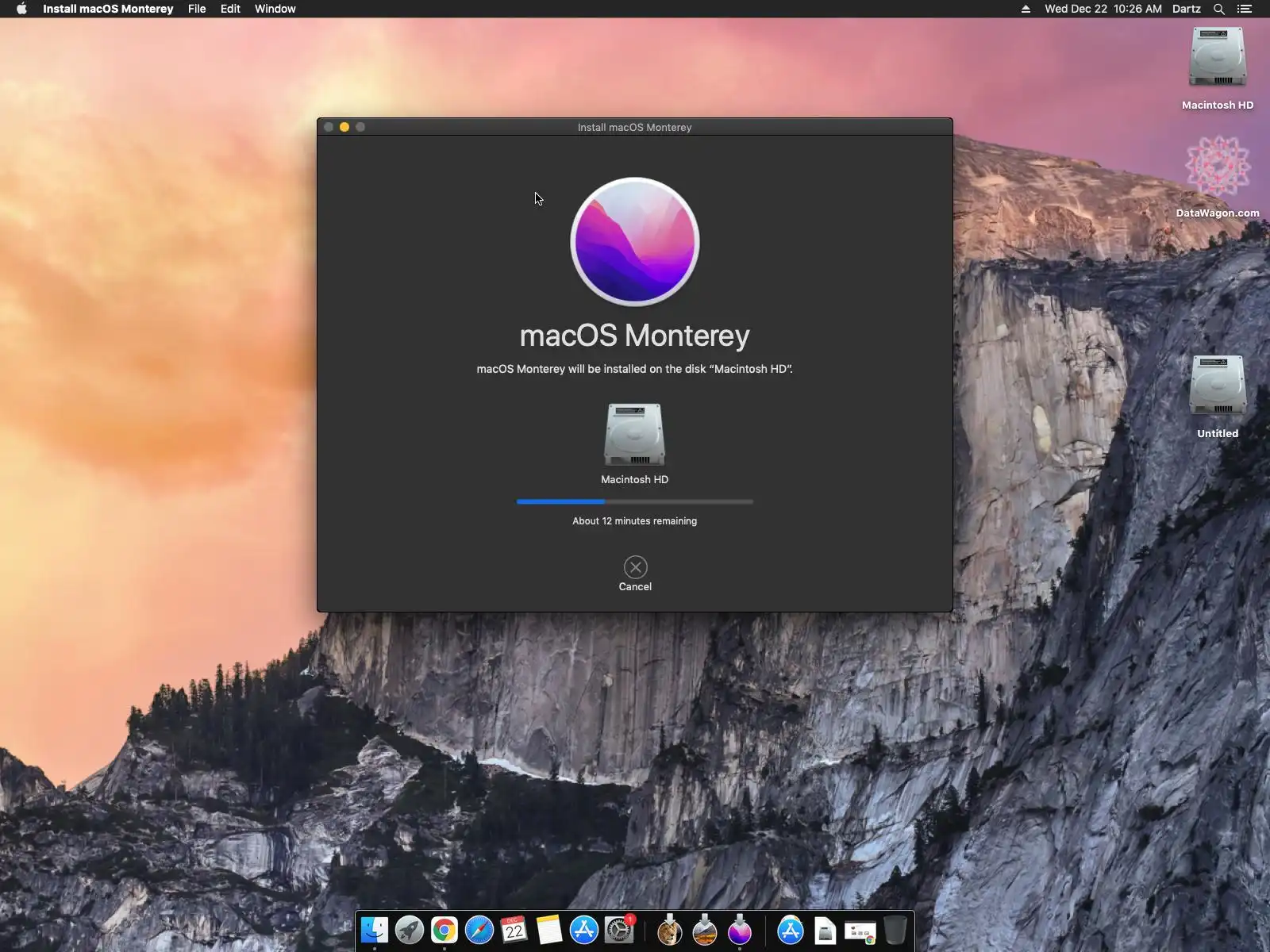
Task: Open the Calendar app in the Dock
Action: point(514,930)
